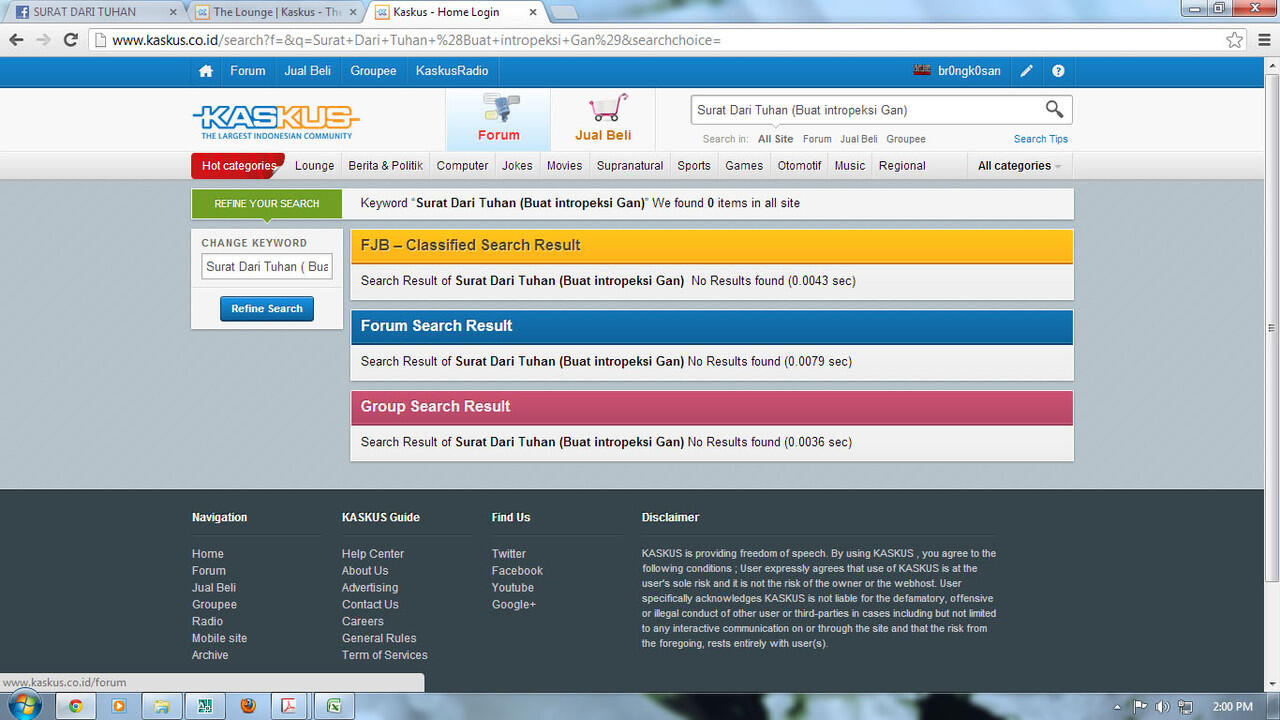The width and height of the screenshot is (1280, 720).
Task: Switch to The Lounge Kaskus tab
Action: [277, 12]
